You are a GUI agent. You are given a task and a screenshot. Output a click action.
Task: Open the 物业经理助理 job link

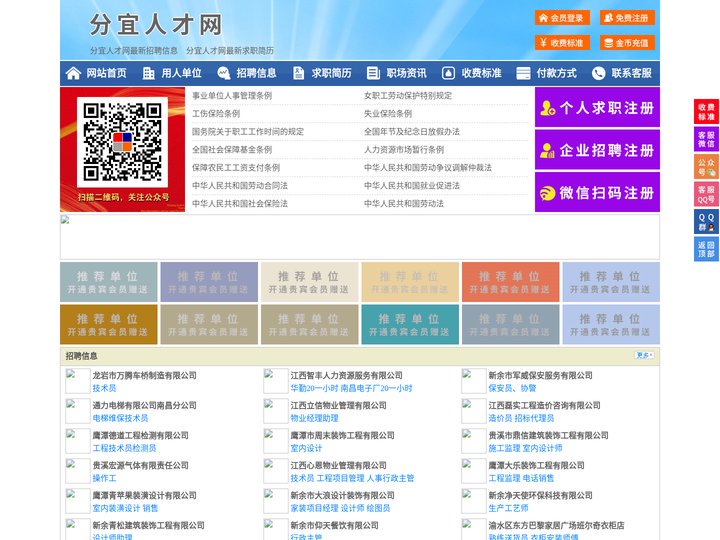pyautogui.click(x=314, y=418)
